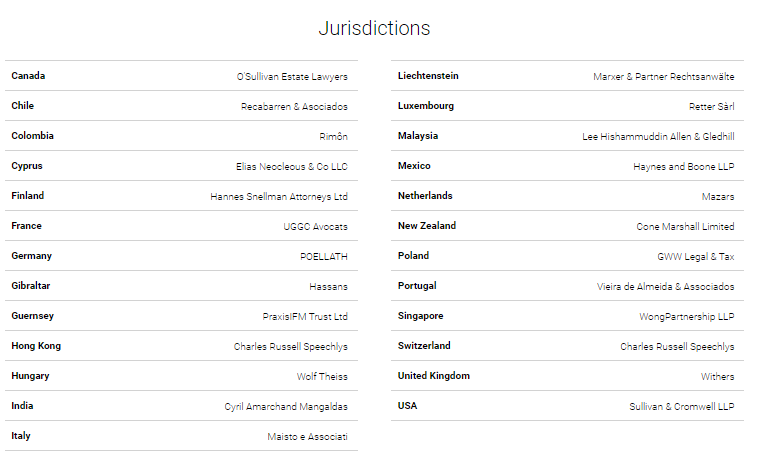Choose the Hong Kong jurisdiction
The image size is (770, 465).
36,346
